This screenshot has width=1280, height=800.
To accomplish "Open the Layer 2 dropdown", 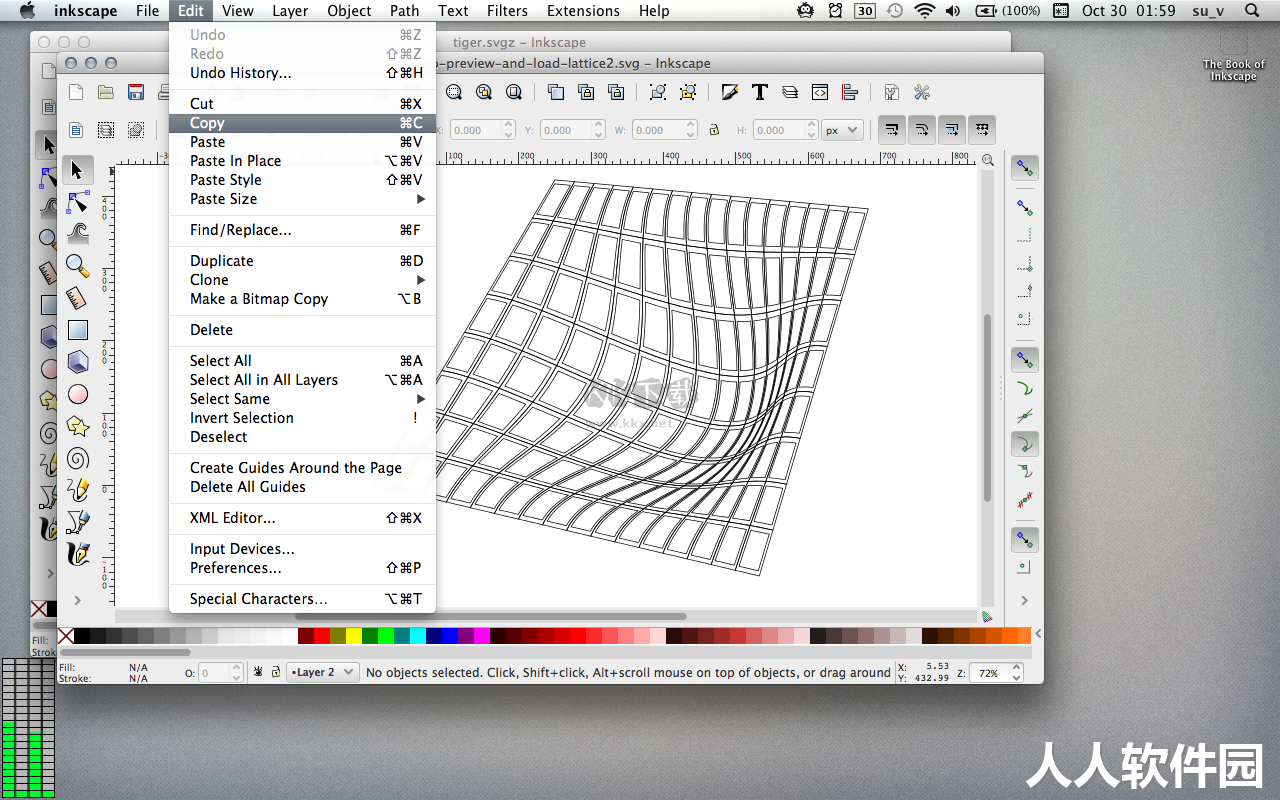I will tap(322, 673).
